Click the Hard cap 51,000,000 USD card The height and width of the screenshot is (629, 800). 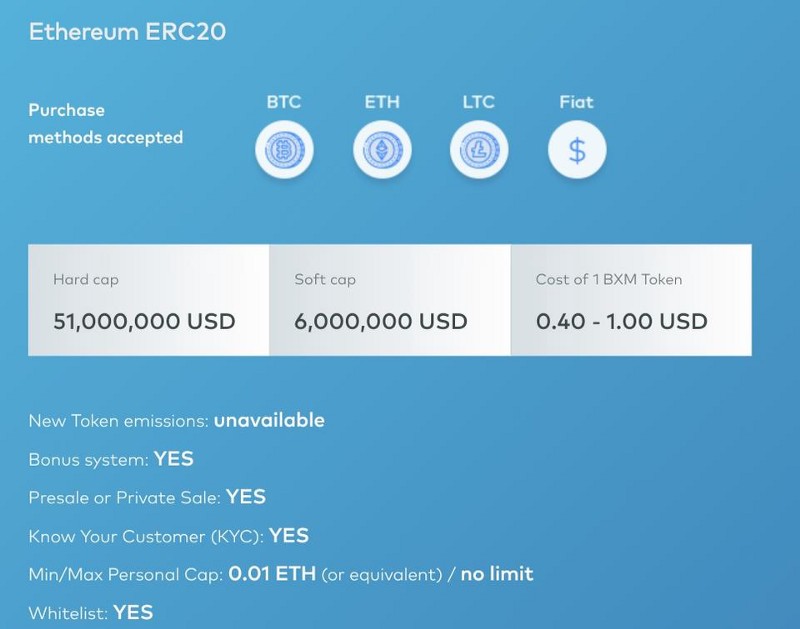(x=148, y=300)
